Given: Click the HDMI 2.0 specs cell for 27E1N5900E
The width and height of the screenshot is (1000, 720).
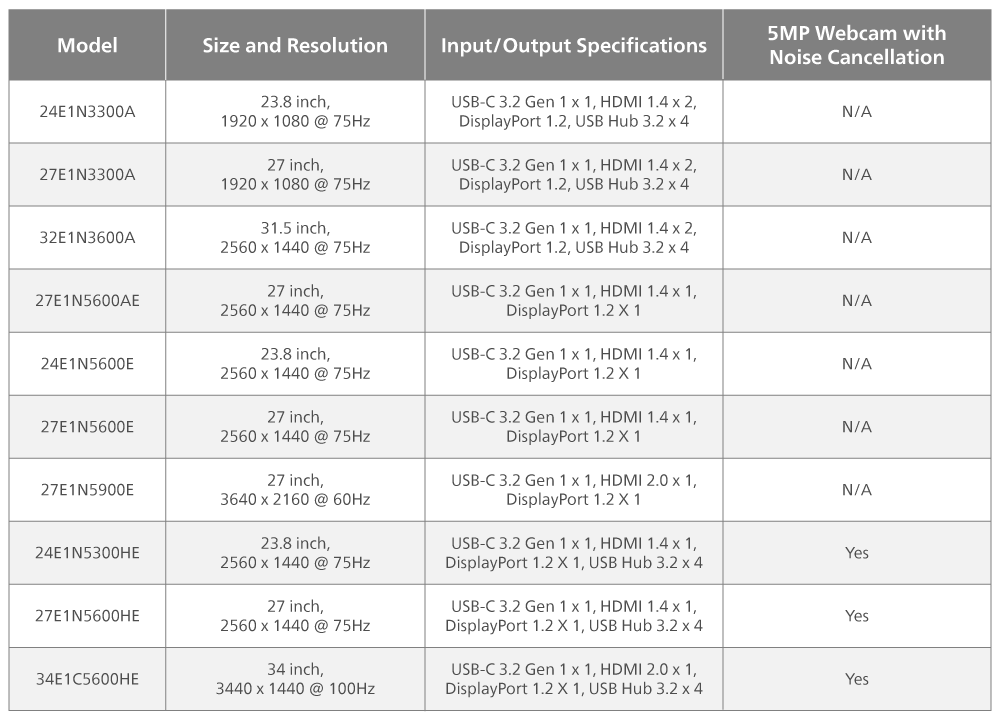Looking at the screenshot, I should [573, 490].
